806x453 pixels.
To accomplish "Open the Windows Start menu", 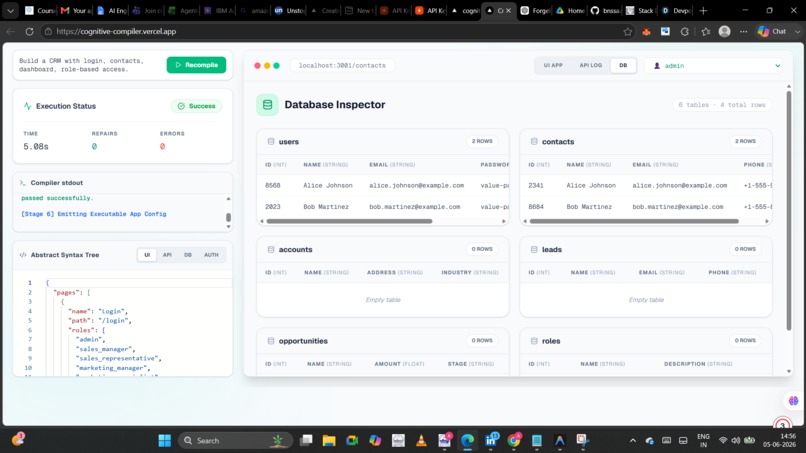I will 164,441.
